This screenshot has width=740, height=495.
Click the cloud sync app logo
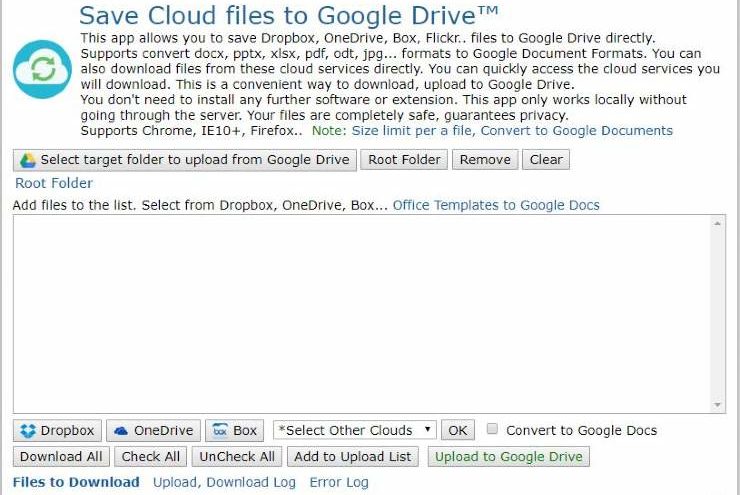42,69
